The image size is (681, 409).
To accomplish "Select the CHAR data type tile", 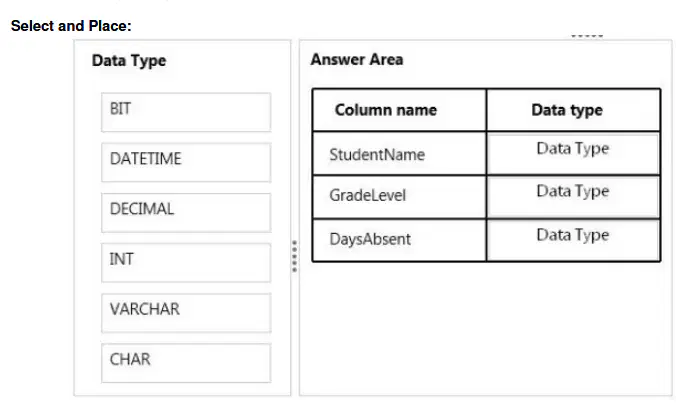I will tap(186, 363).
